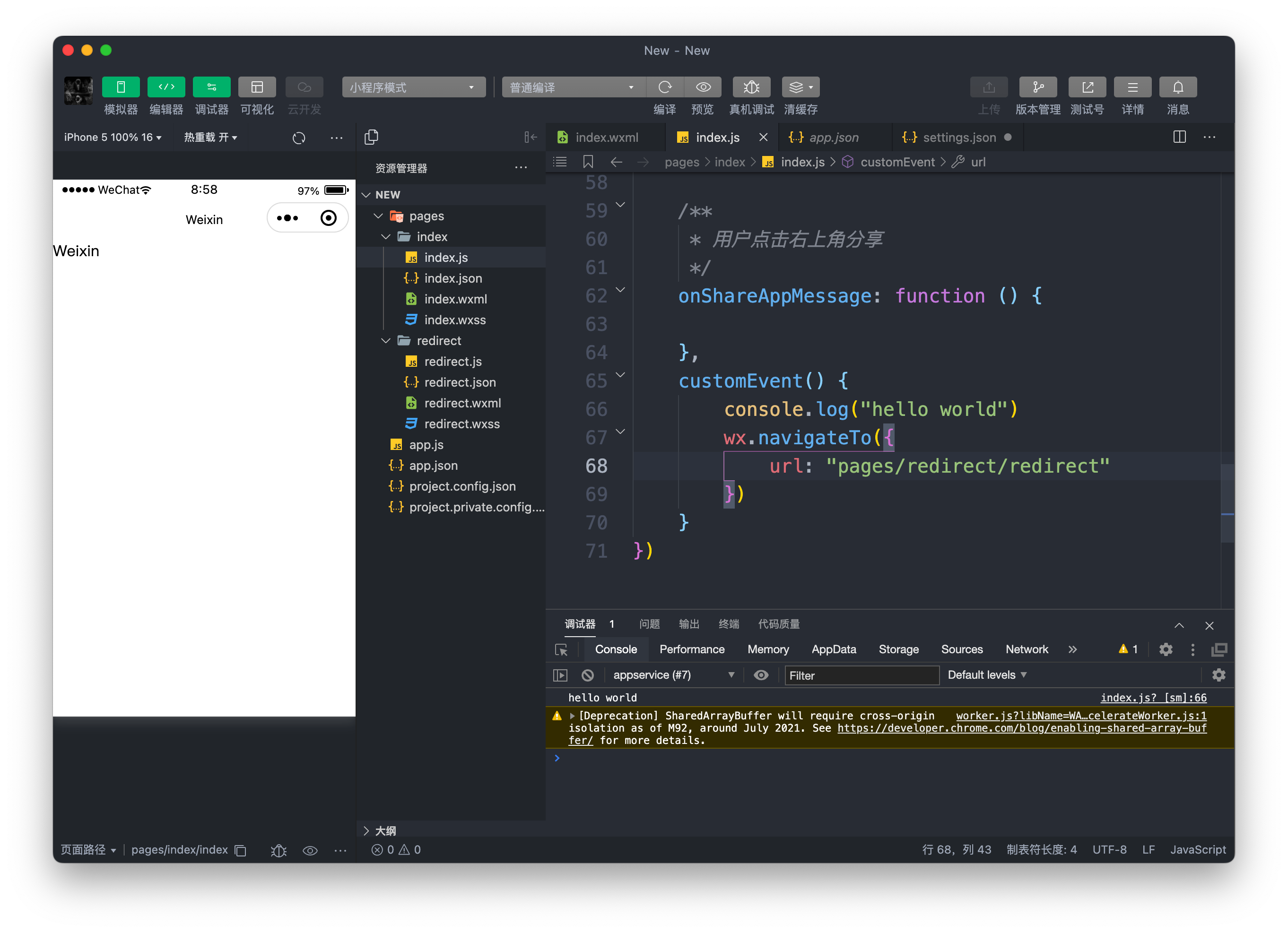Open the Default levels dropdown
The height and width of the screenshot is (933, 1288).
(x=986, y=675)
